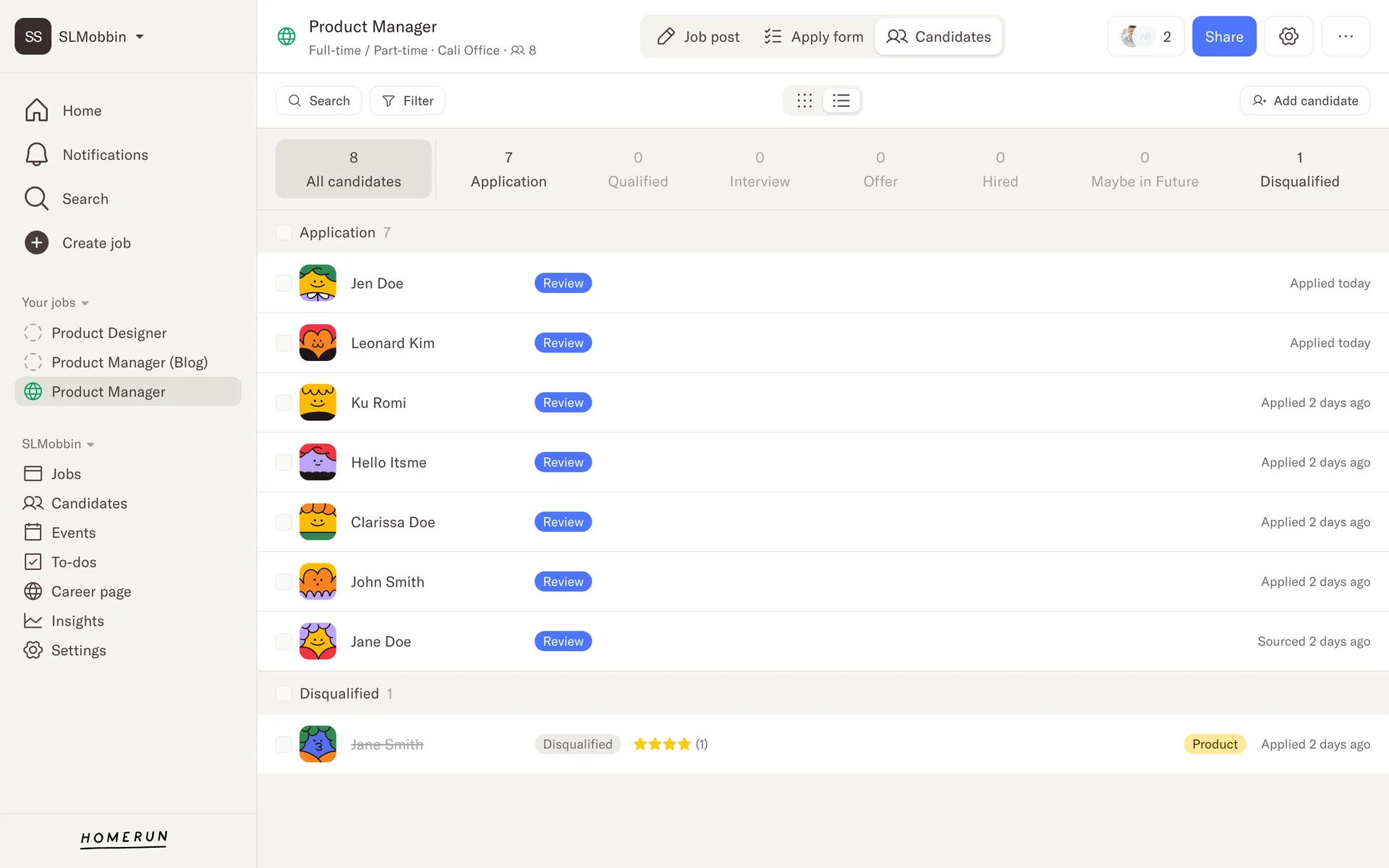This screenshot has height=868, width=1389.
Task: Click the Create job plus icon
Action: click(36, 243)
